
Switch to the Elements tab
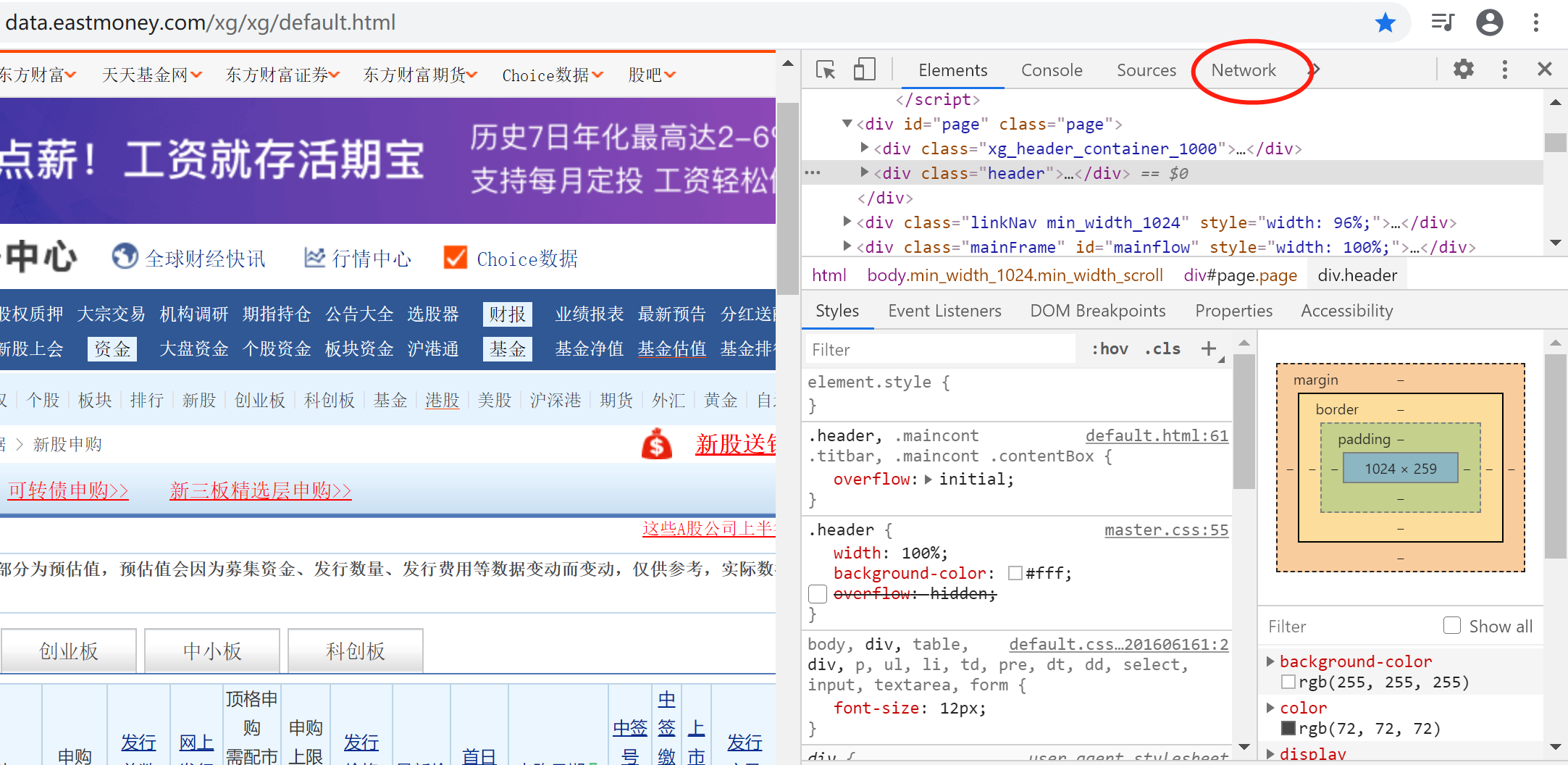pyautogui.click(x=952, y=70)
